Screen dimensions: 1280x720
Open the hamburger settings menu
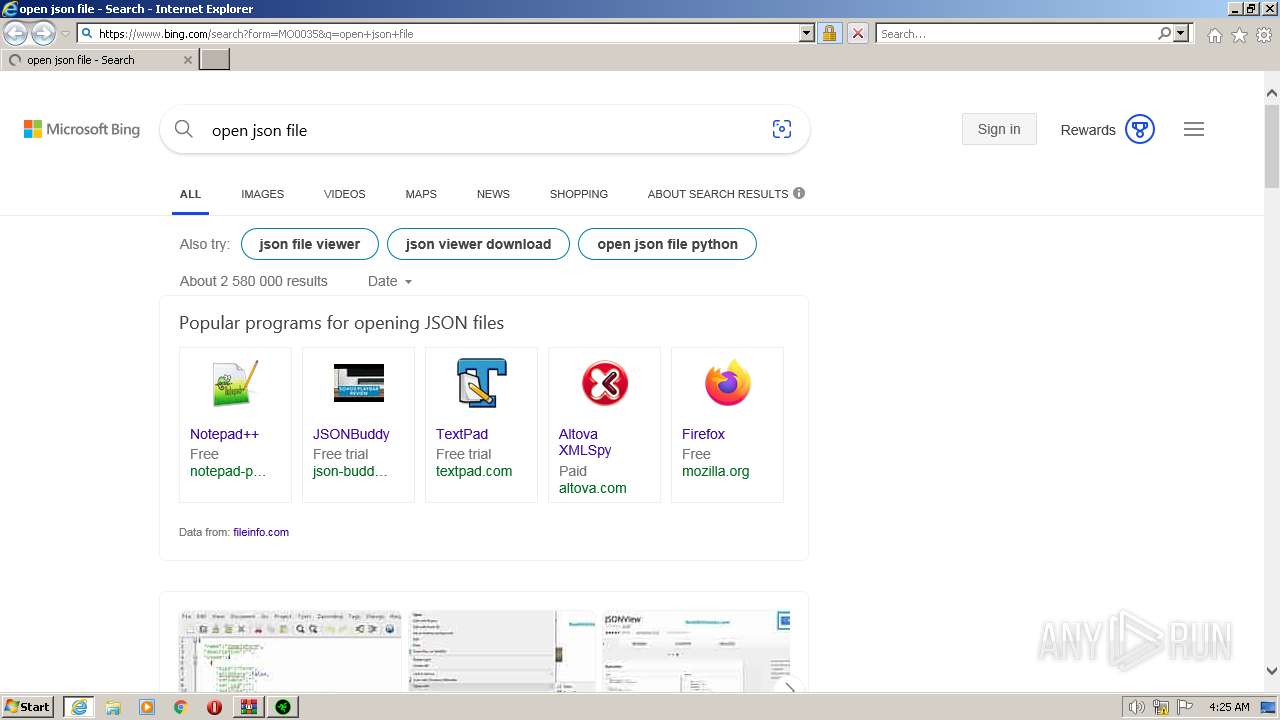click(x=1194, y=129)
